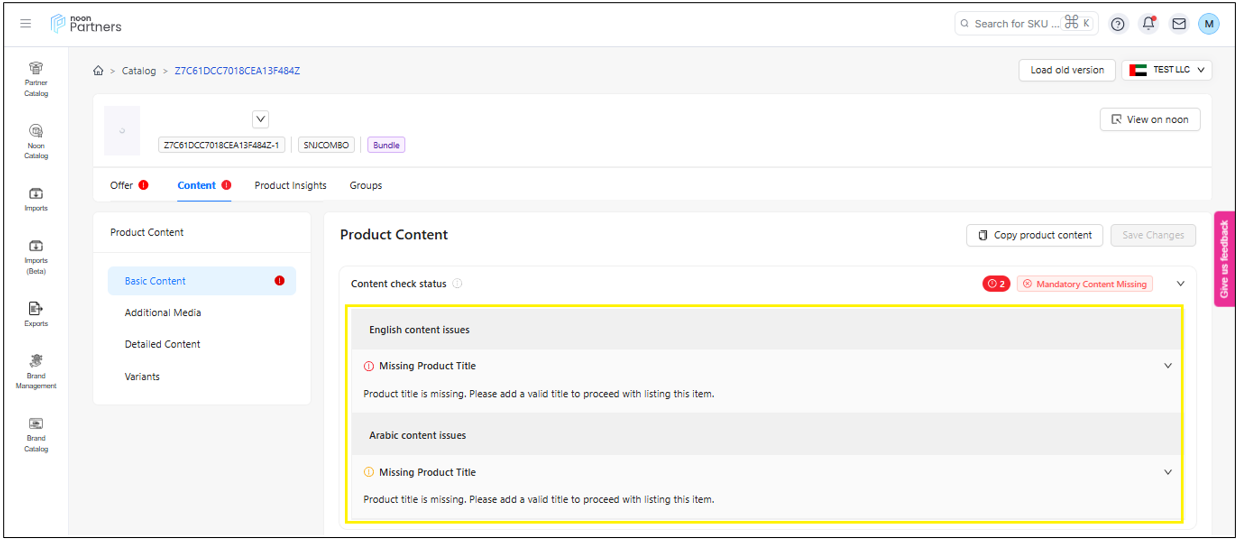Open the mail messages icon

[x=1179, y=24]
